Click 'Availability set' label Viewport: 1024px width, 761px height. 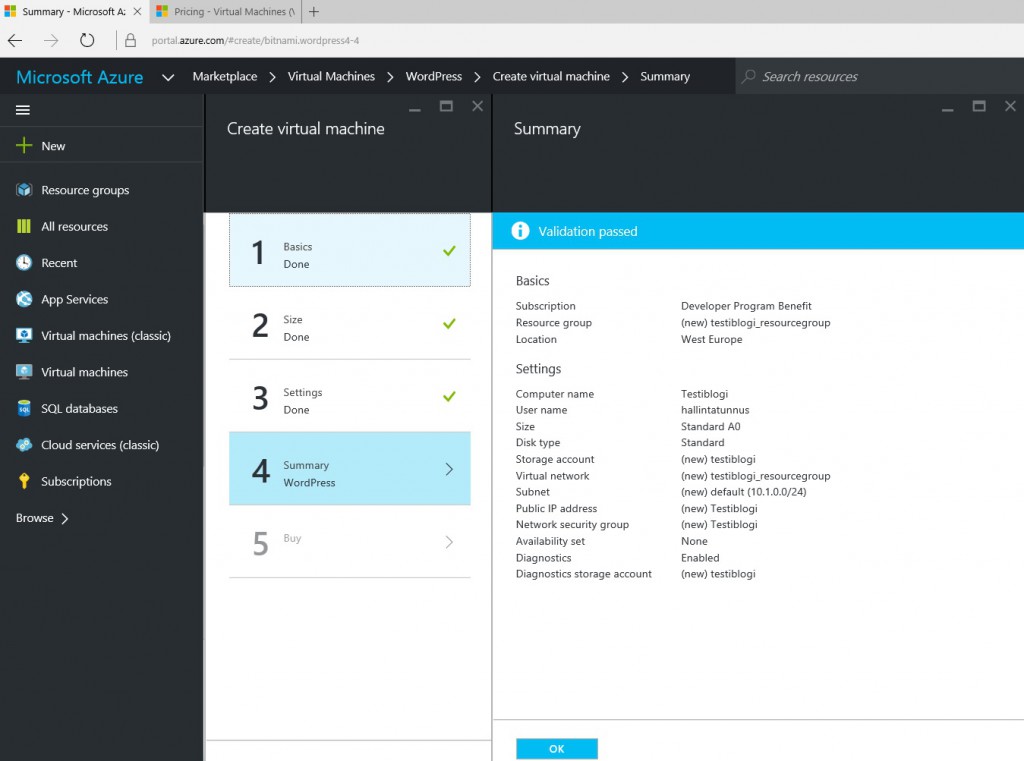550,541
